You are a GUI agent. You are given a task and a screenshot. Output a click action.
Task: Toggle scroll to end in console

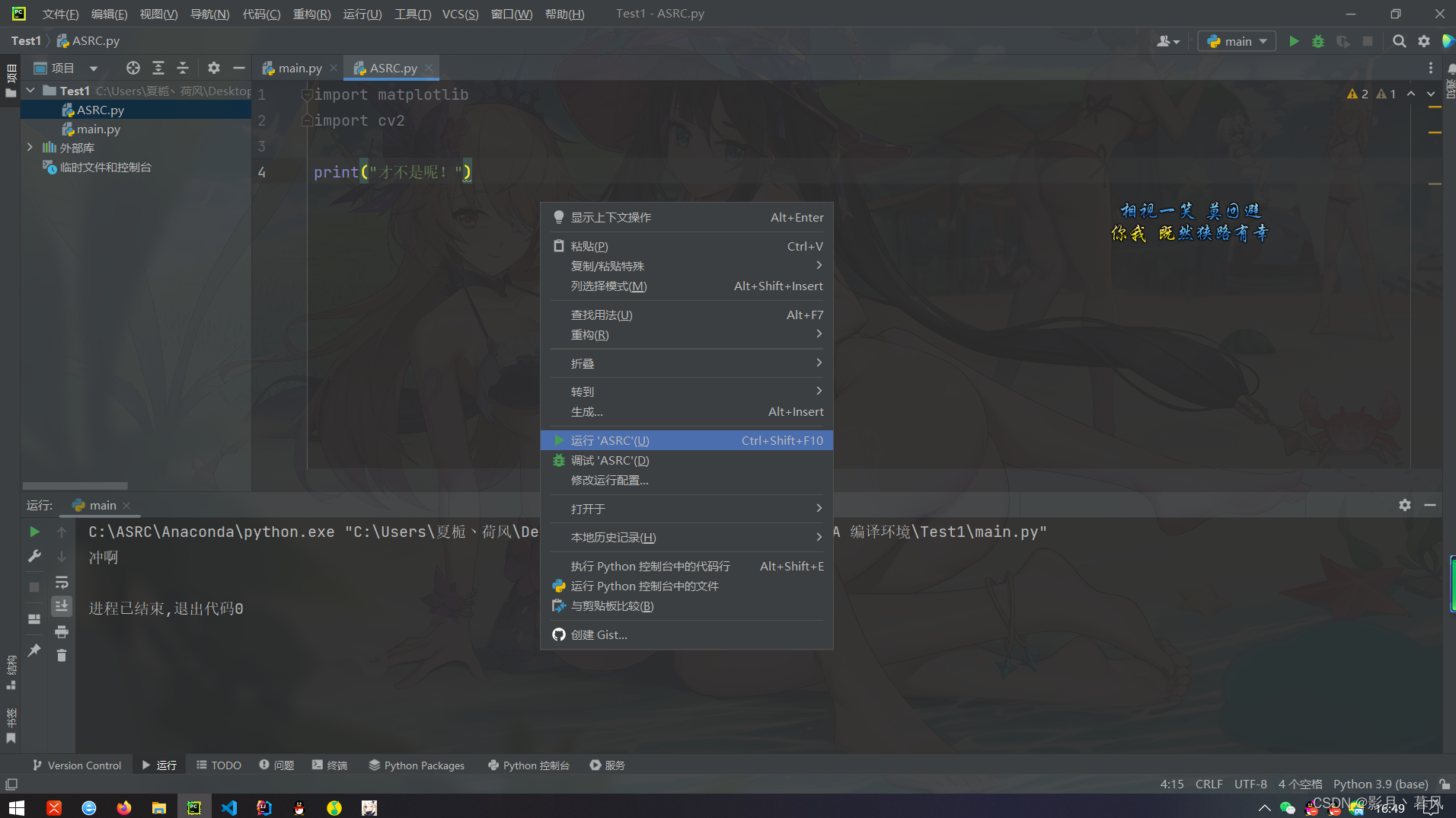pyautogui.click(x=62, y=606)
